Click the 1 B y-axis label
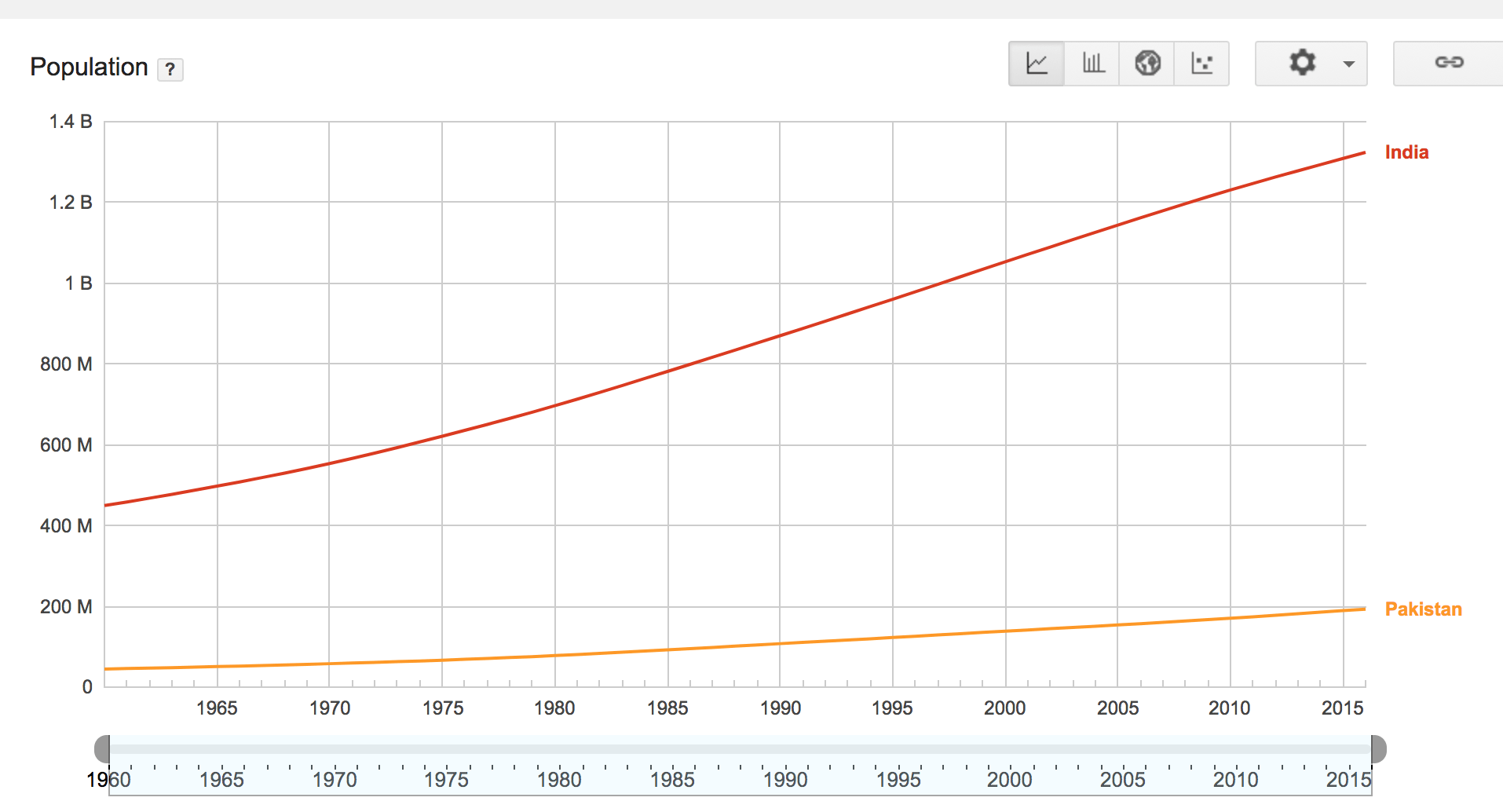 (79, 283)
